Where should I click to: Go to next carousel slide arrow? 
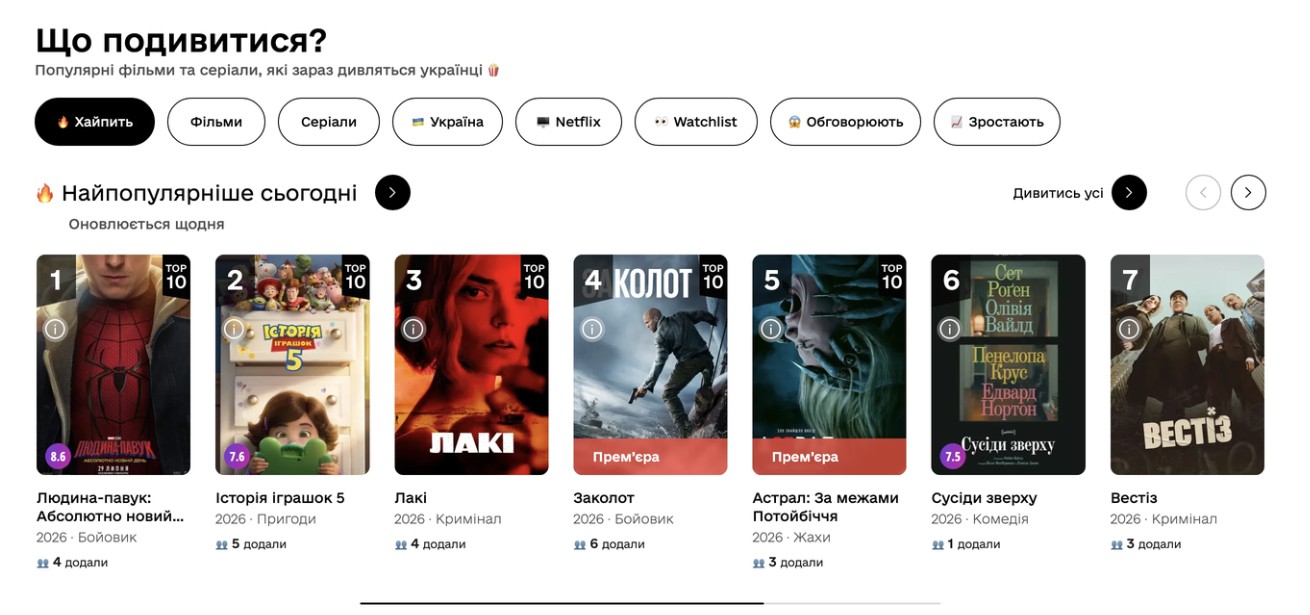pos(1248,192)
